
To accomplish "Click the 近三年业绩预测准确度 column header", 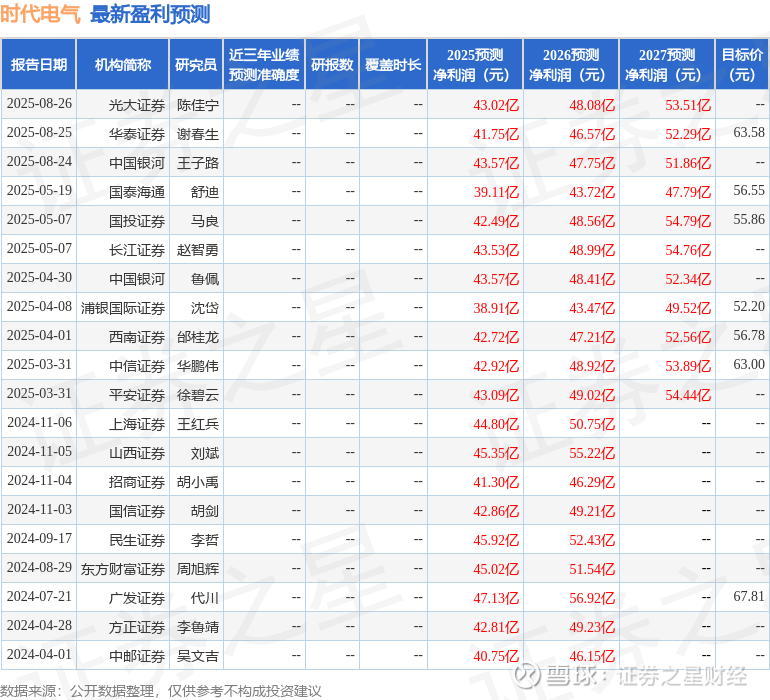I will click(264, 64).
